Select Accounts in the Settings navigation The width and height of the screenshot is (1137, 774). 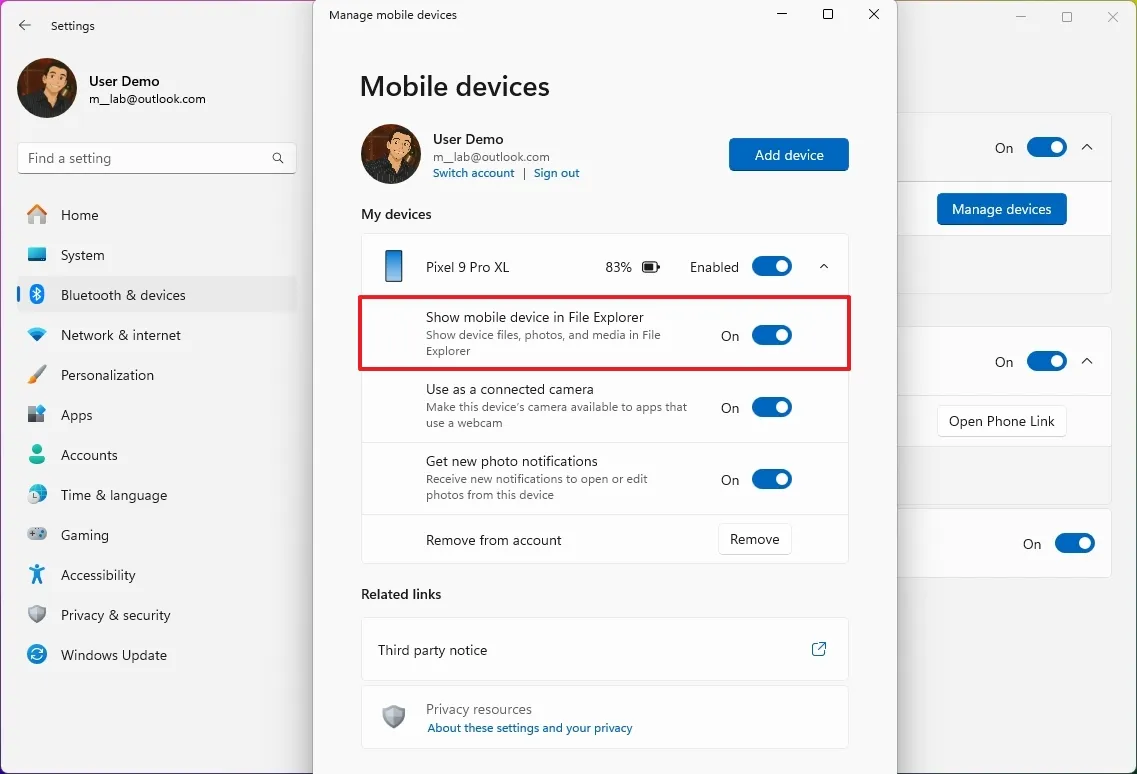tap(36, 455)
